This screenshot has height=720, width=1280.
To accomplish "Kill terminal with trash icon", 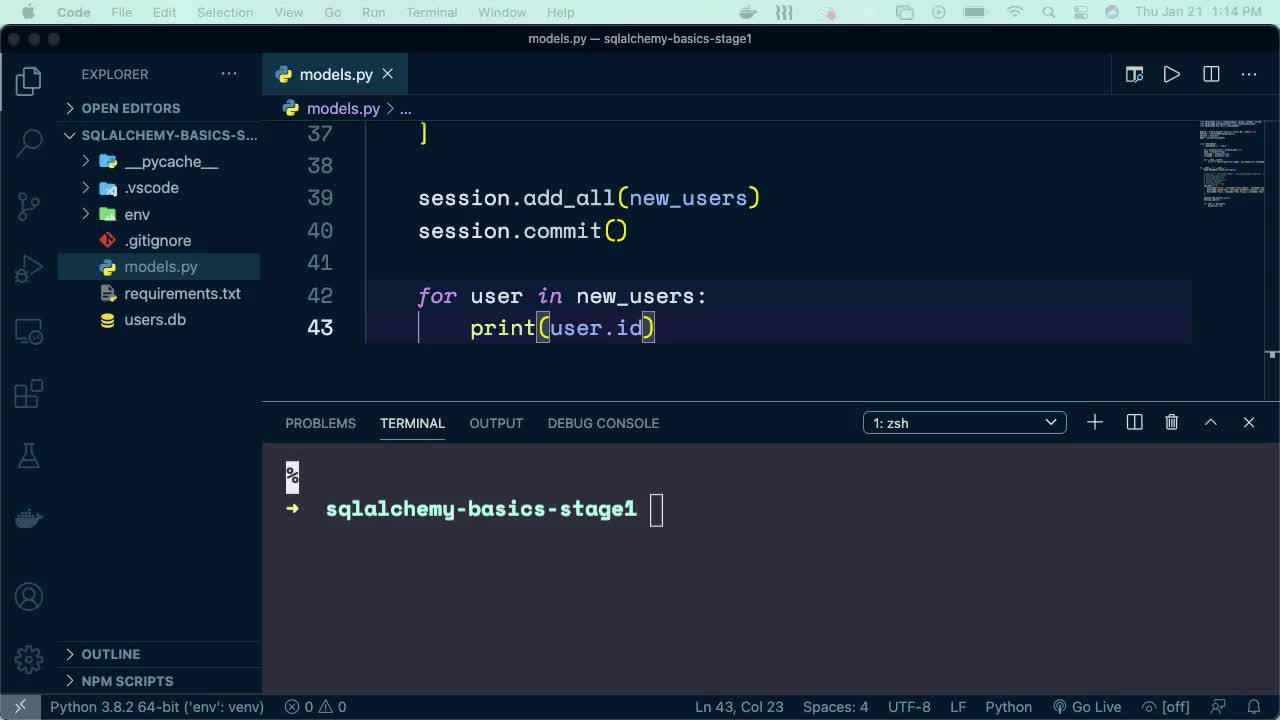I will click(1172, 423).
